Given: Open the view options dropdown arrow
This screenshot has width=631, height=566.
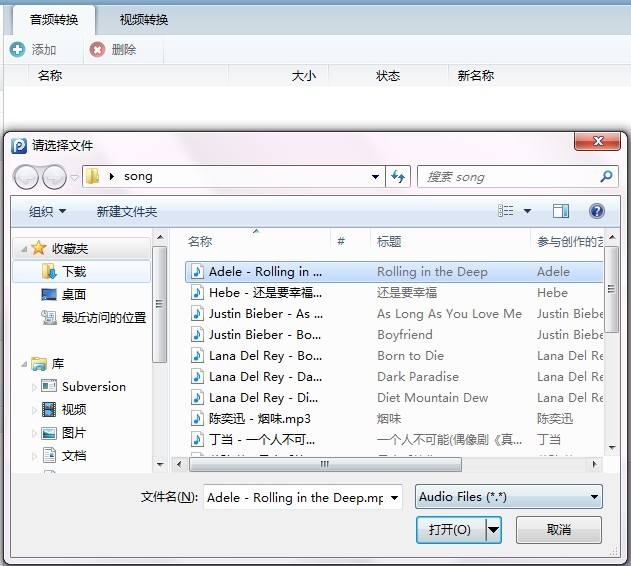Looking at the screenshot, I should [x=527, y=211].
